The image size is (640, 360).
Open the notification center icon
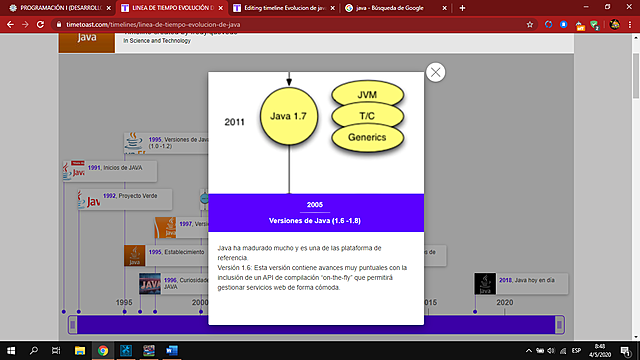pos(626,351)
